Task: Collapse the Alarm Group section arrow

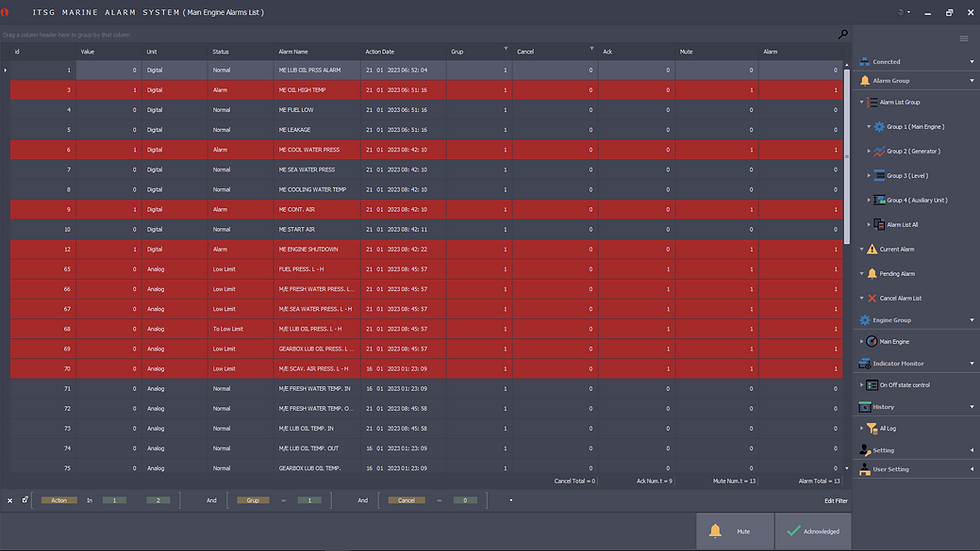Action: point(971,81)
